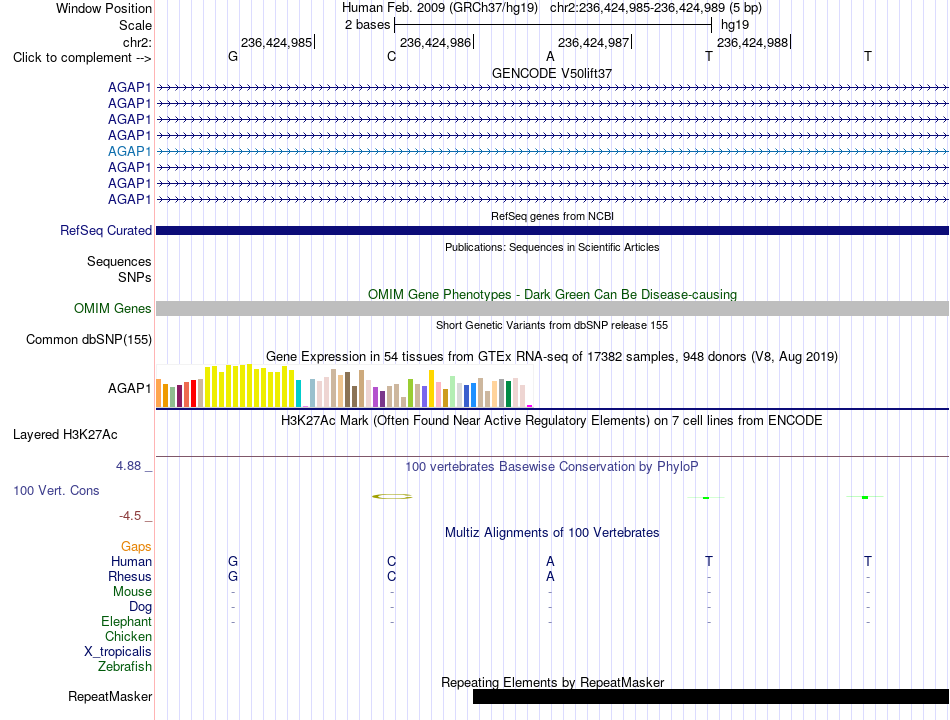Screen dimensions: 950x720
Task: Click the RepeatMasker track label
Action: [x=110, y=696]
